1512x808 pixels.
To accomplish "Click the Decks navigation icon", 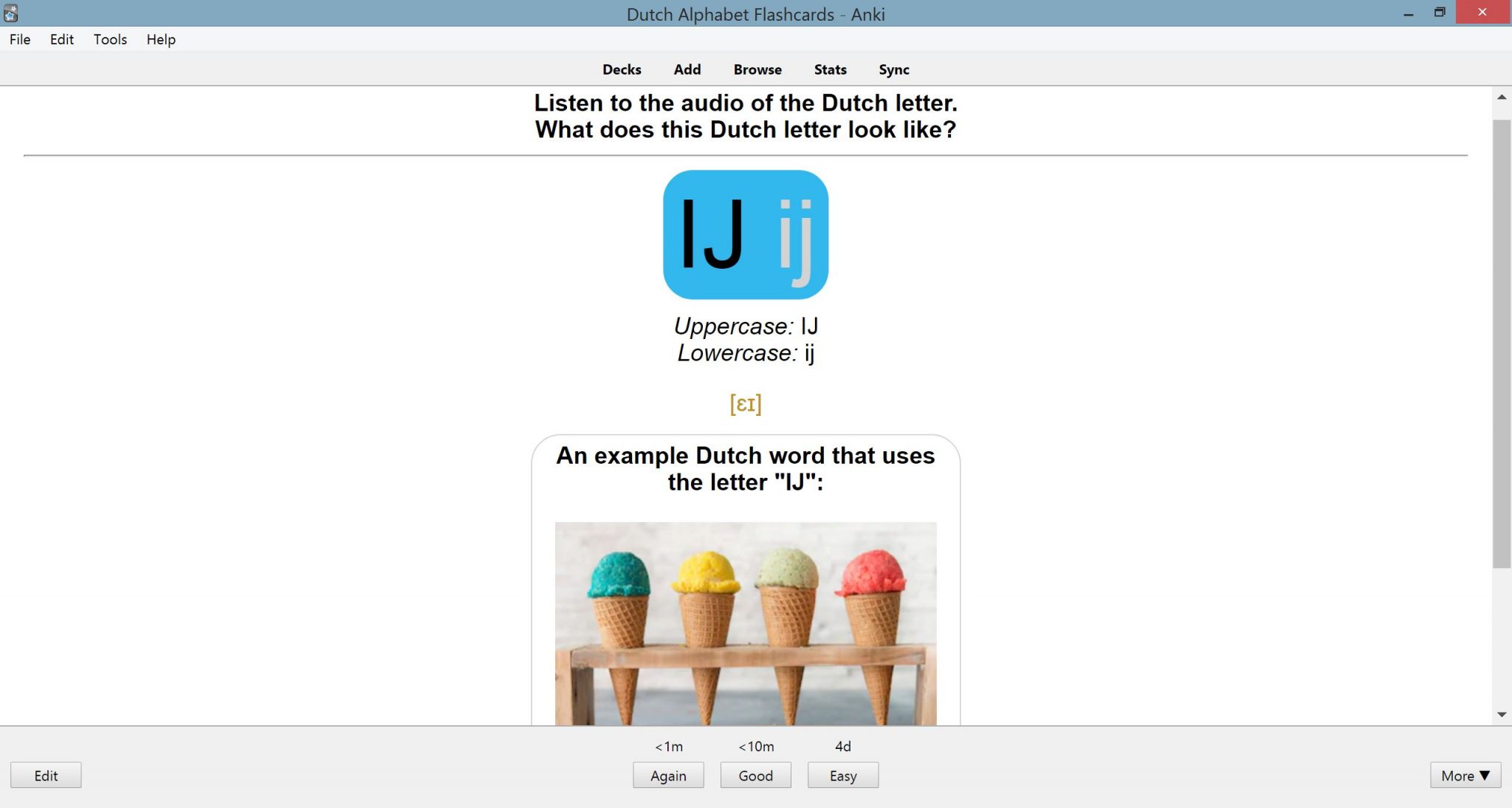I will (622, 69).
